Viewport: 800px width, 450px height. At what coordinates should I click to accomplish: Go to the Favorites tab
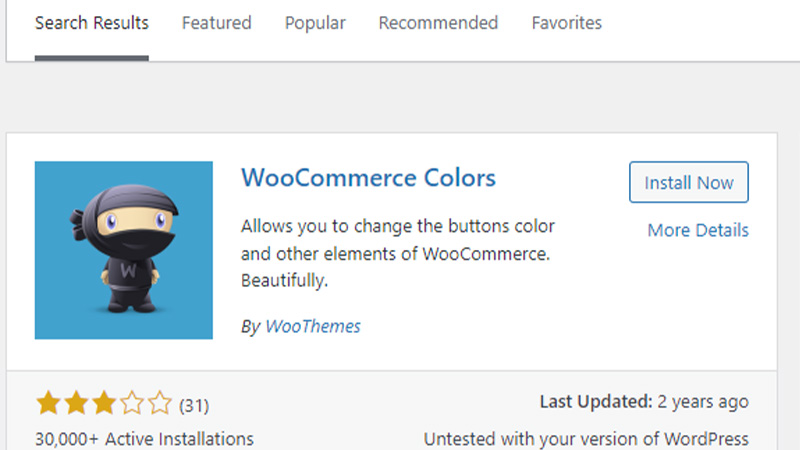[x=567, y=23]
